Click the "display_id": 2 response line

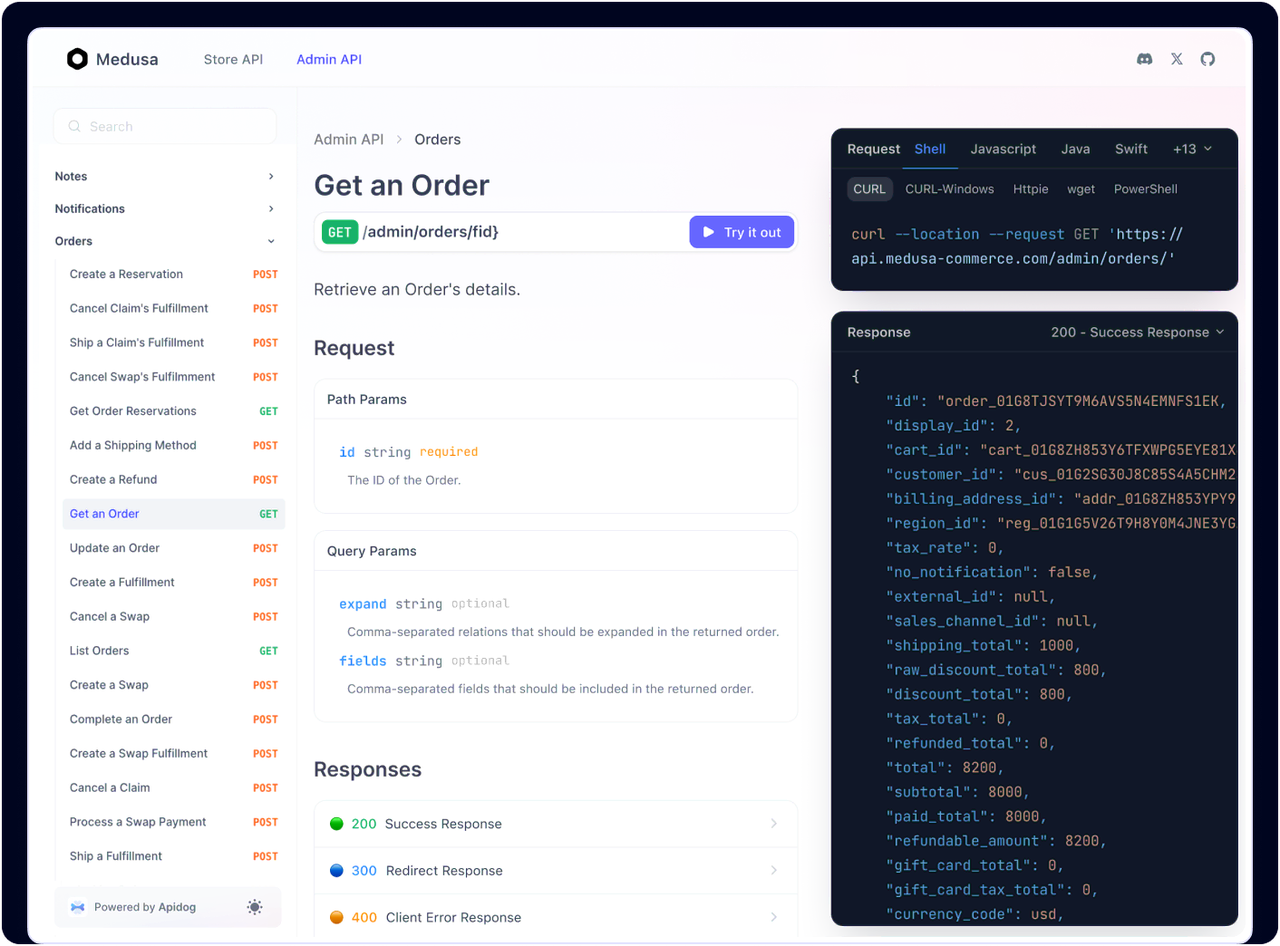(953, 426)
